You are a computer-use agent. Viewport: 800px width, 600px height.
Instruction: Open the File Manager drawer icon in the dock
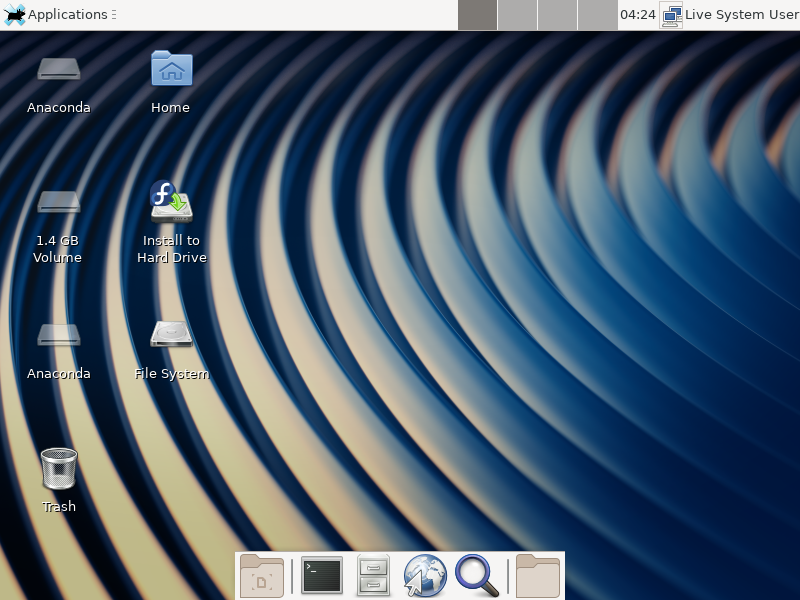click(373, 576)
